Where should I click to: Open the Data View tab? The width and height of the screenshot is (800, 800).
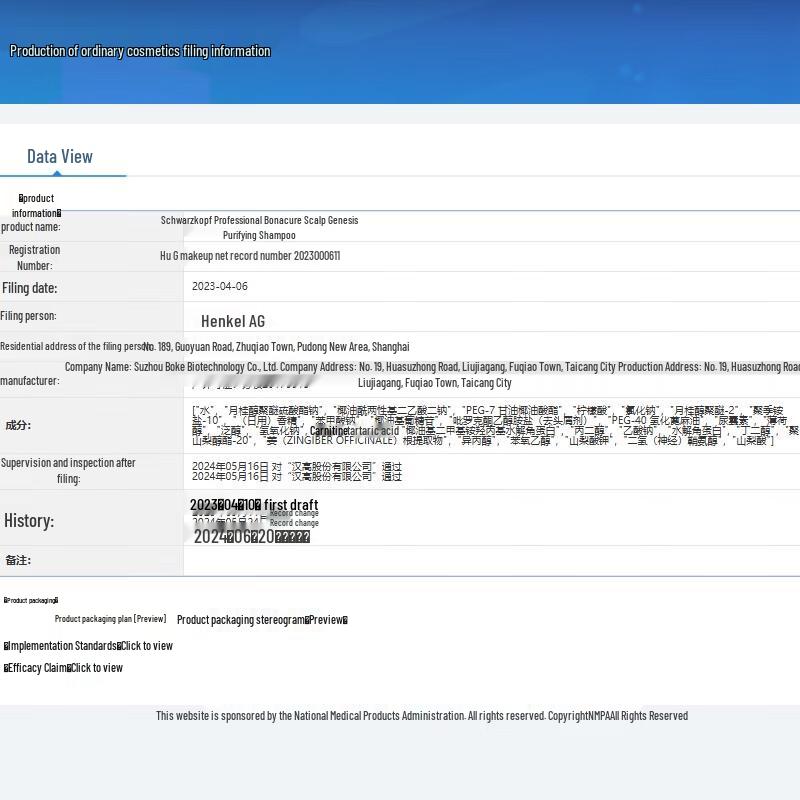tap(60, 156)
